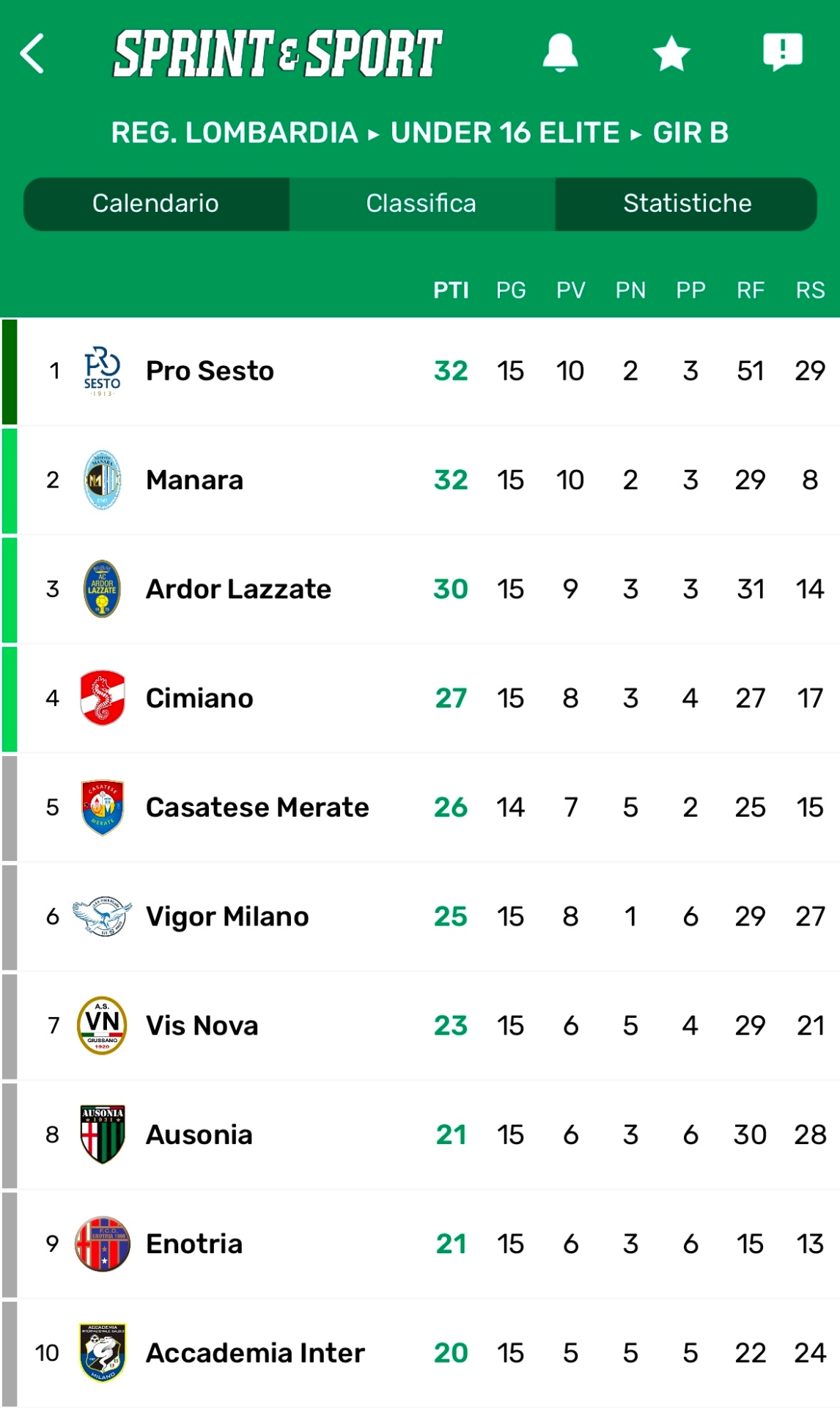
Task: Tap the Ausonia shield crest
Action: (x=102, y=1134)
